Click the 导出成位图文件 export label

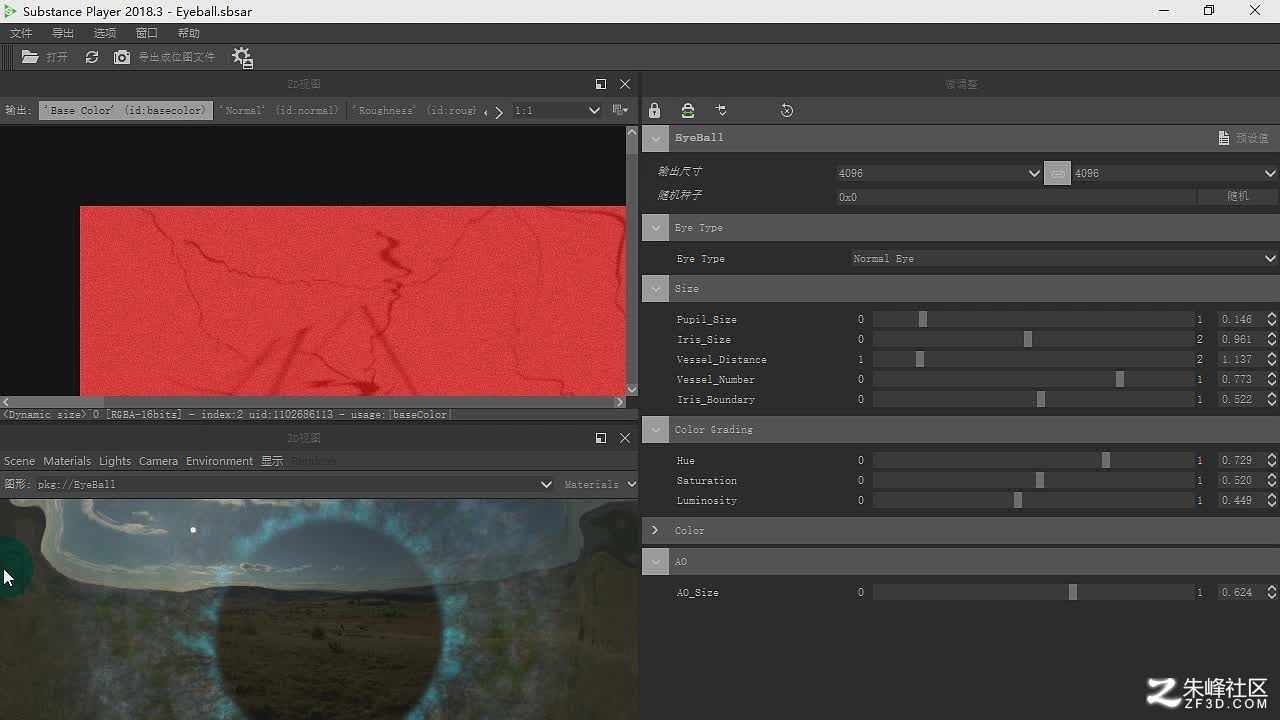pyautogui.click(x=176, y=57)
